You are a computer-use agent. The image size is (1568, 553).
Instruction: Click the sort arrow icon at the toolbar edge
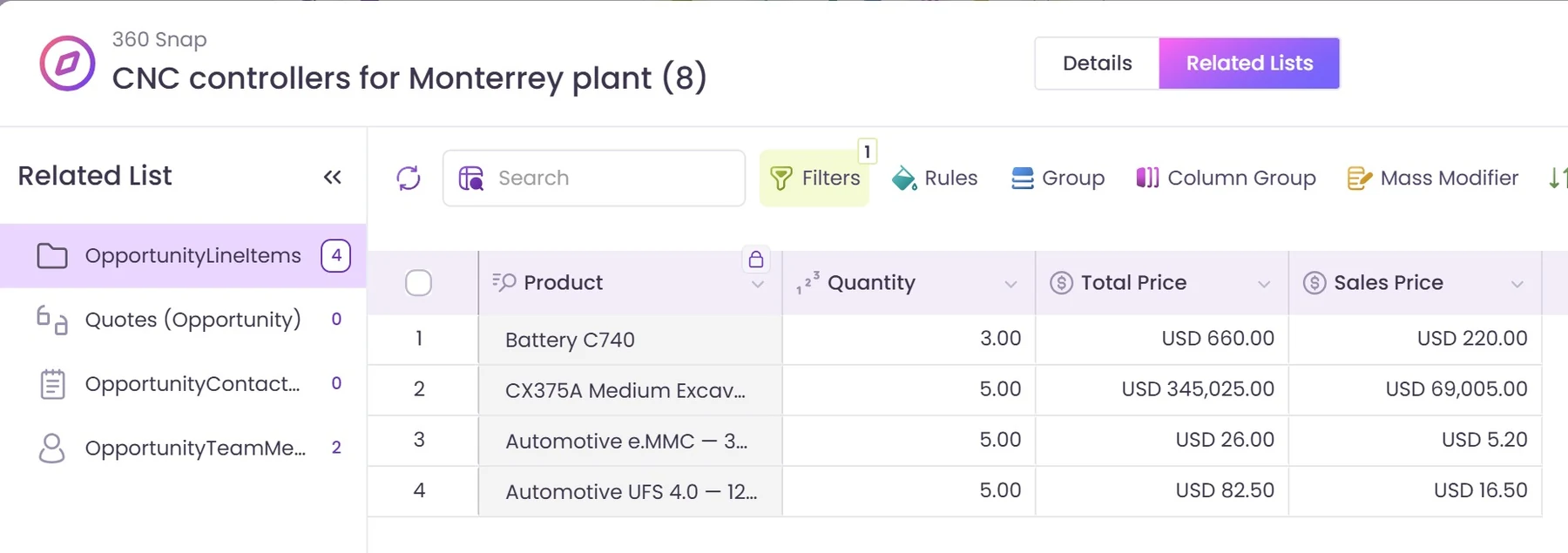coord(1558,179)
